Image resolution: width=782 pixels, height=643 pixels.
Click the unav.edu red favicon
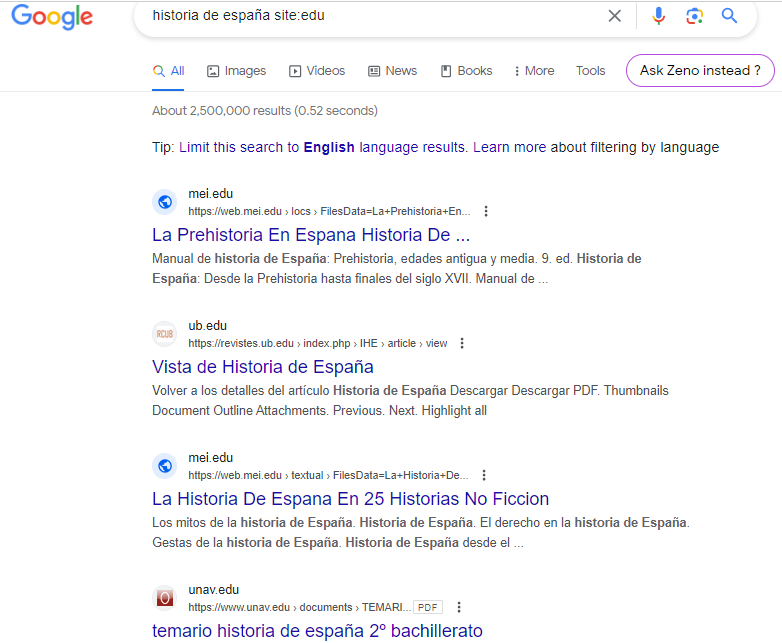coord(165,598)
